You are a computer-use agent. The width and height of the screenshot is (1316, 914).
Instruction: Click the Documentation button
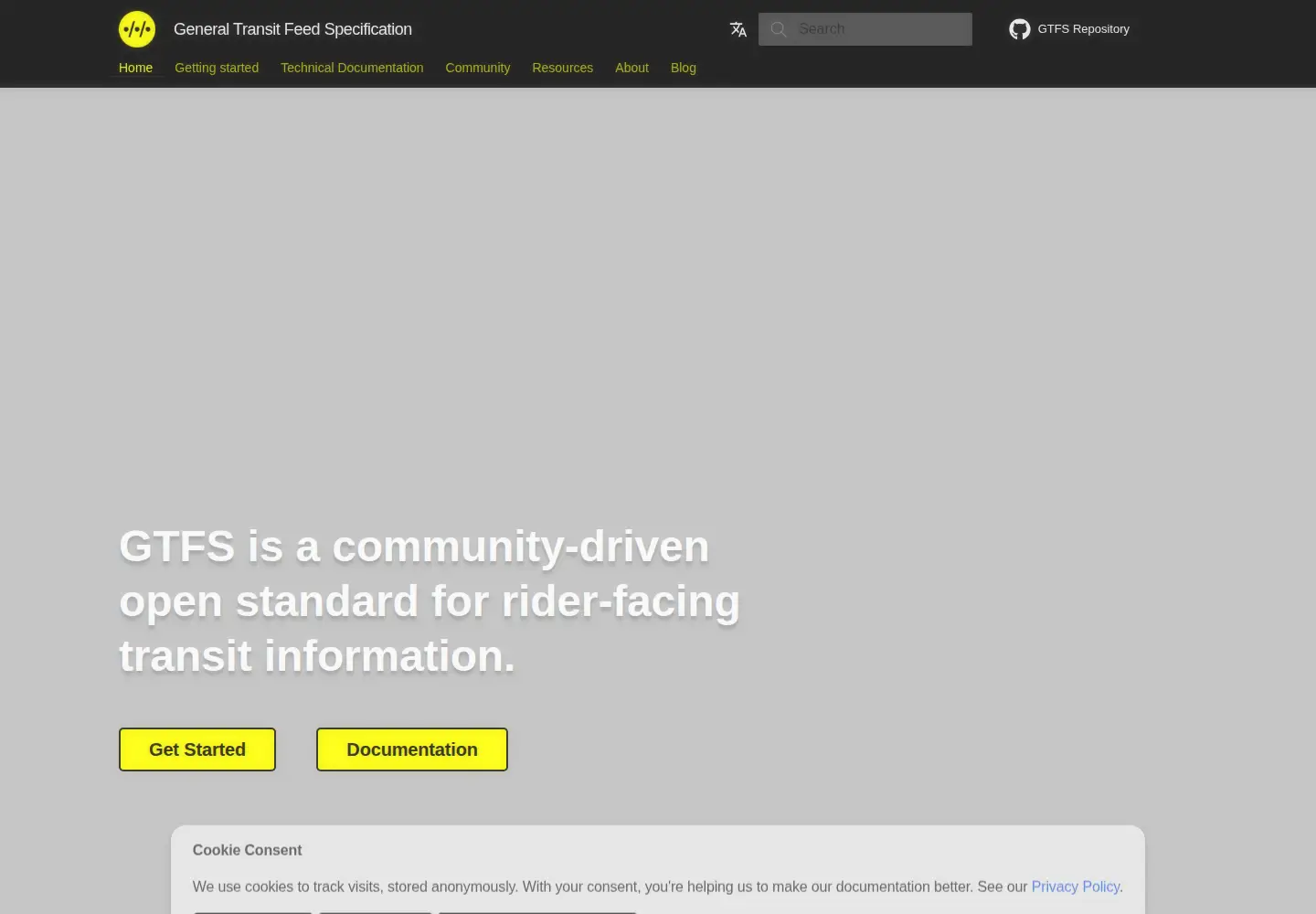412,749
